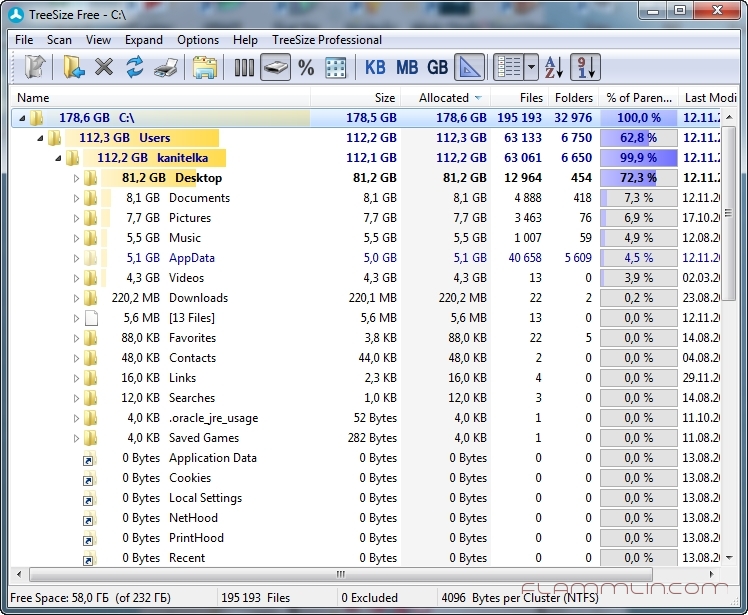The height and width of the screenshot is (615, 748).
Task: Select the Application Data shortcut icon
Action: tap(90, 459)
